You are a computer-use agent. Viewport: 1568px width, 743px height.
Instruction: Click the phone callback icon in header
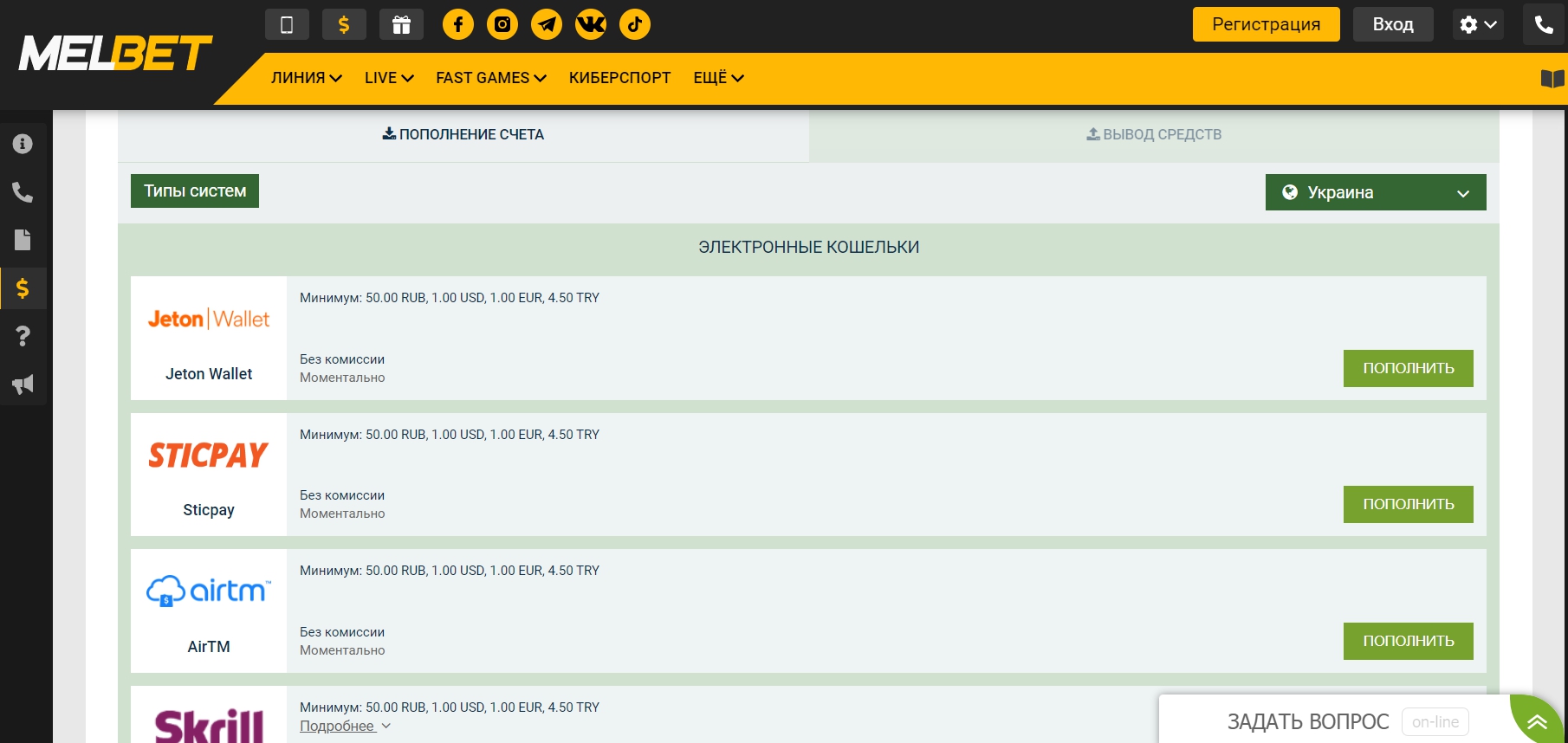(x=1544, y=24)
